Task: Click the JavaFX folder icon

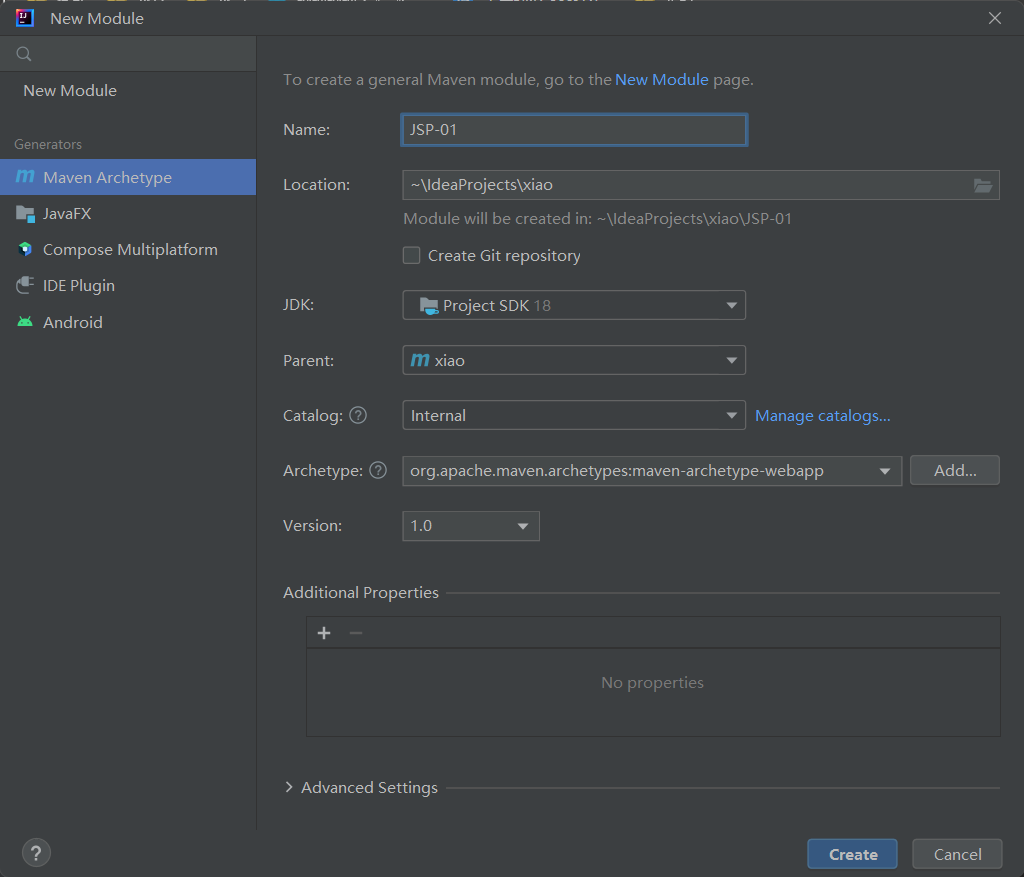Action: point(25,214)
